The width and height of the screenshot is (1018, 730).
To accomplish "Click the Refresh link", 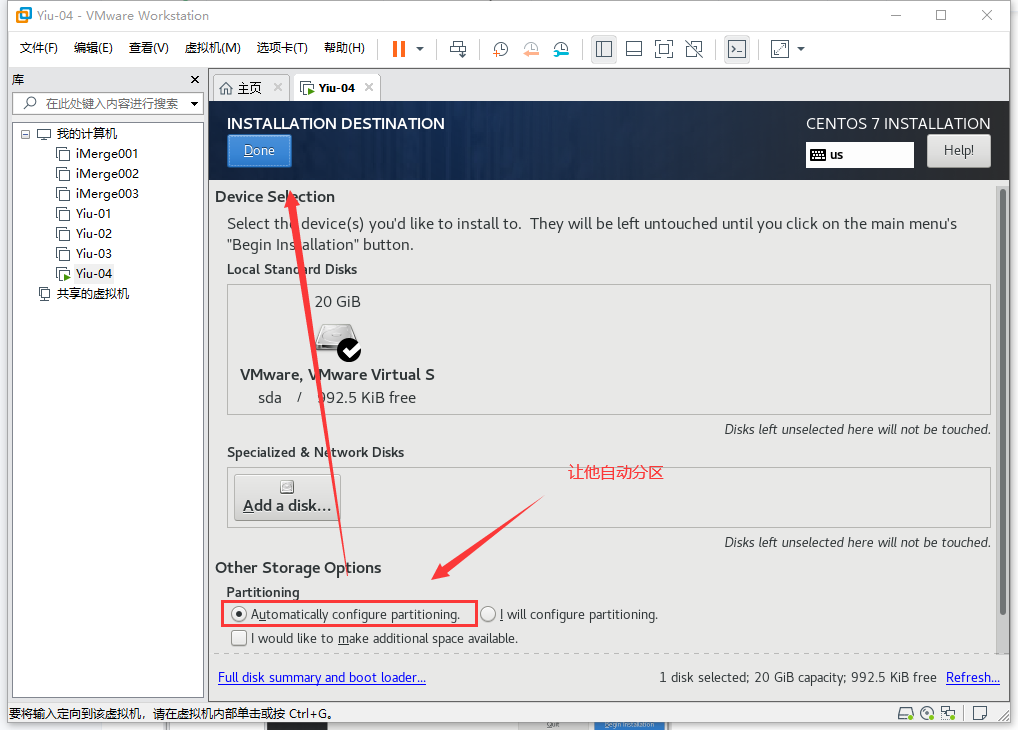I will click(973, 677).
